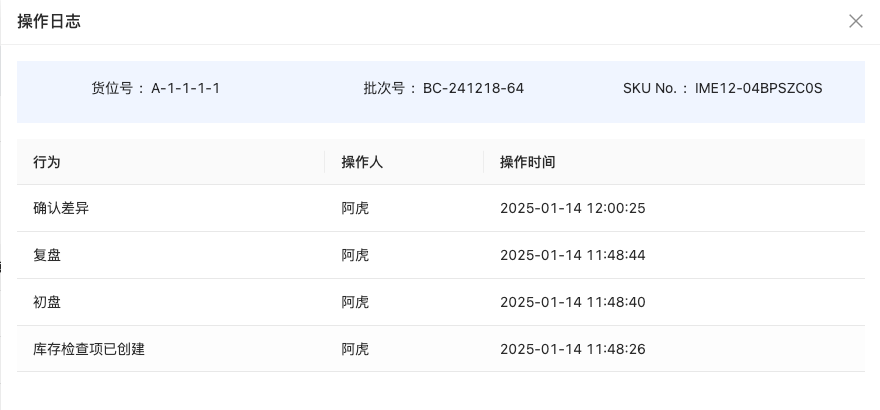Image resolution: width=880 pixels, height=410 pixels.
Task: Select the 初盘 log row
Action: pyautogui.click(x=47, y=302)
